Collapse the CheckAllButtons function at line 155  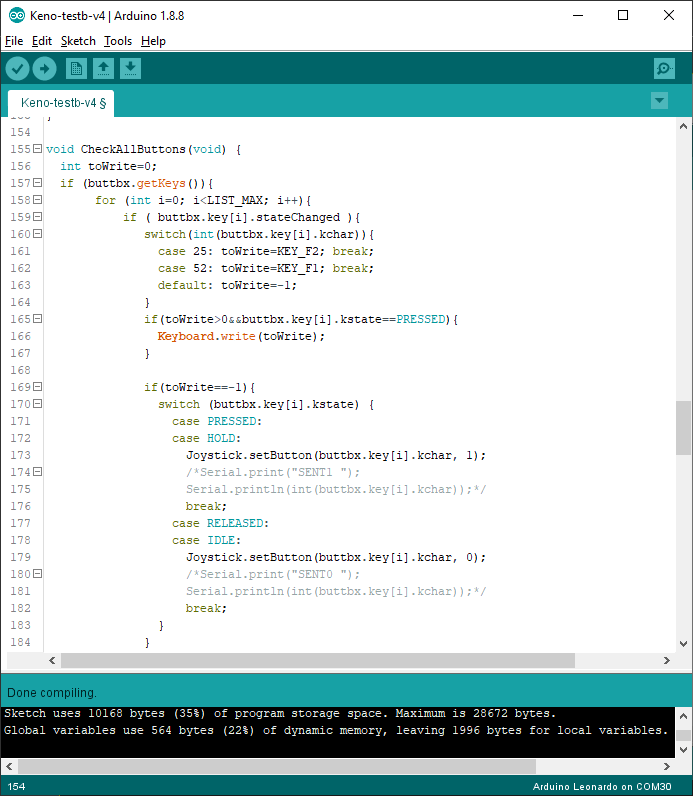[37, 149]
